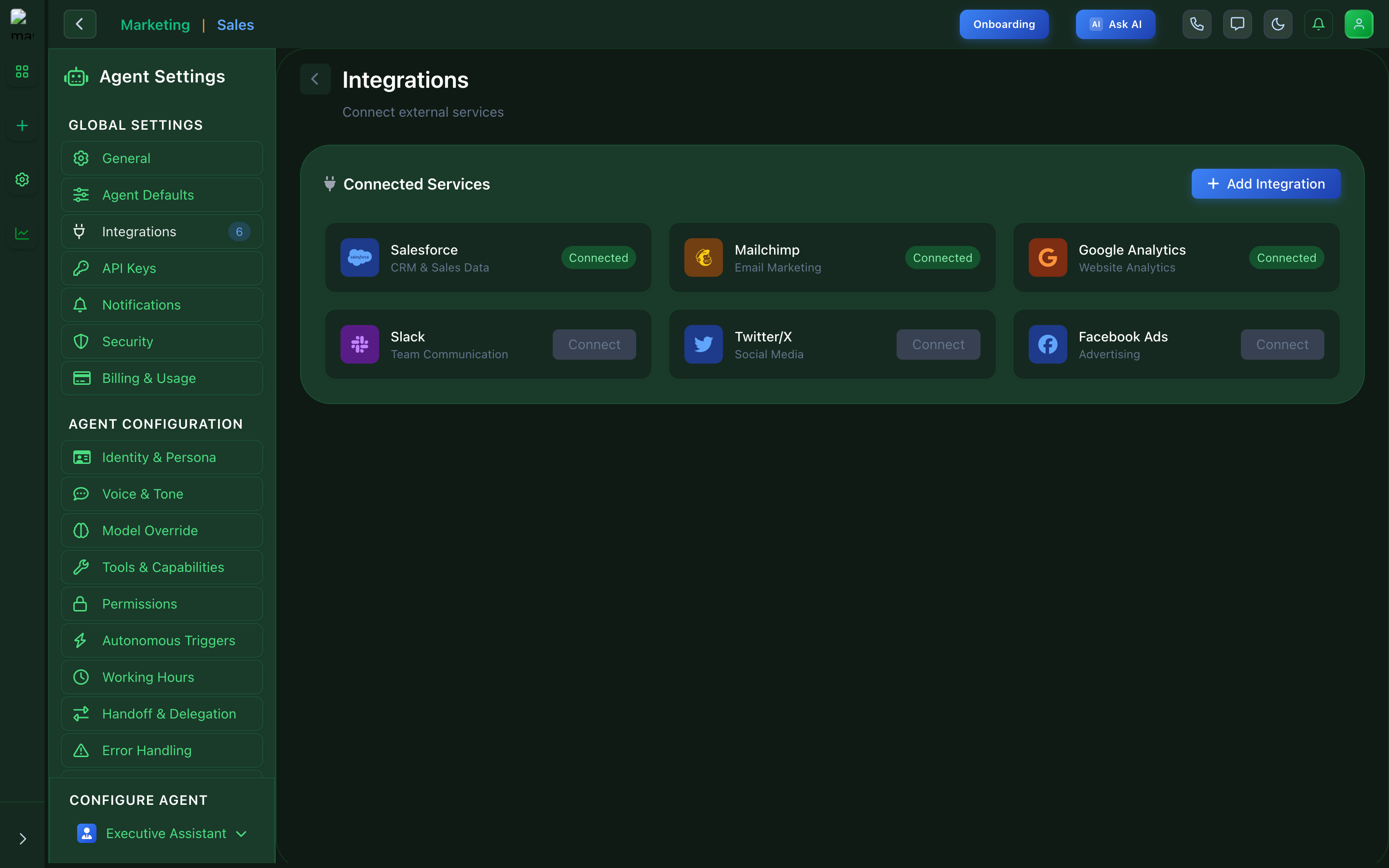
Task: Open the phone call icon in header
Action: [1197, 24]
